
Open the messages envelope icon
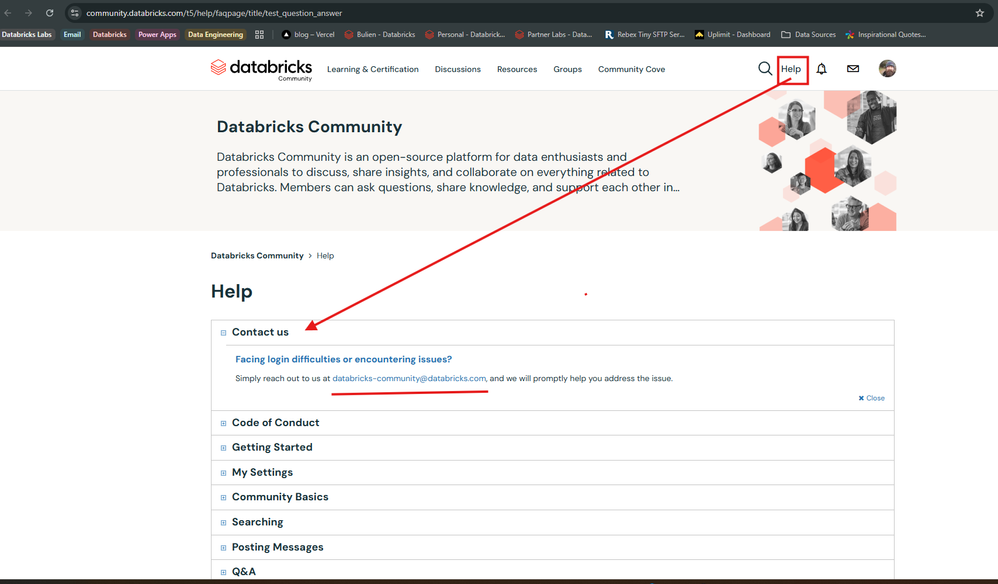coord(853,69)
